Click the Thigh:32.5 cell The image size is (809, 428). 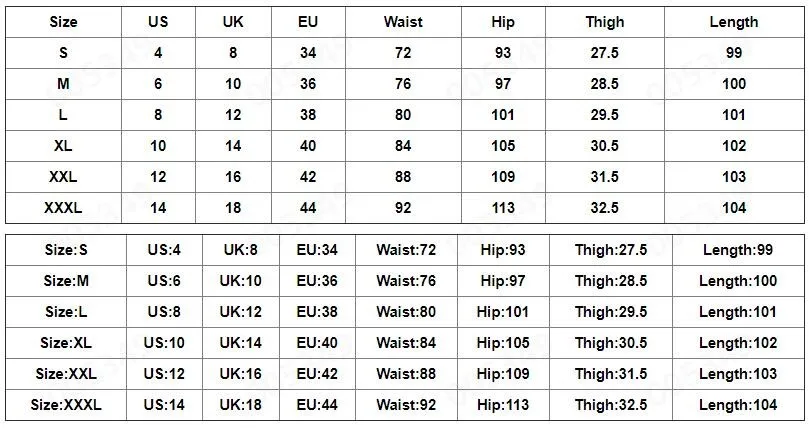(611, 405)
